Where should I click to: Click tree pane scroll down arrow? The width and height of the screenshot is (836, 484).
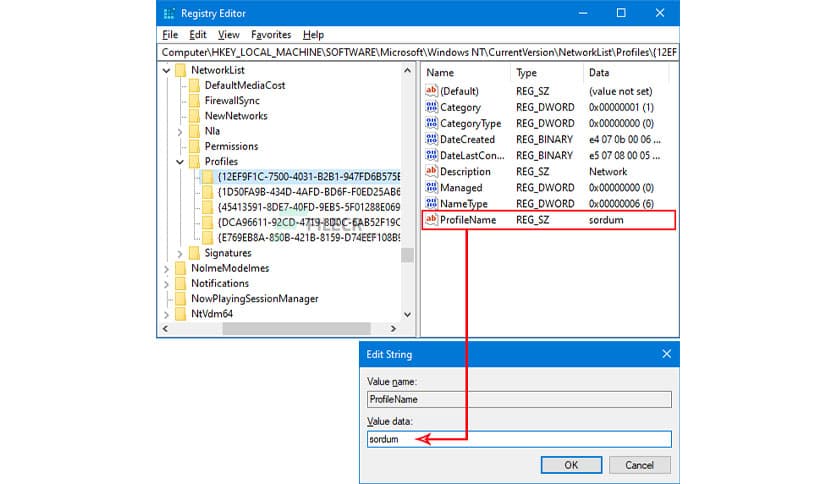point(407,314)
